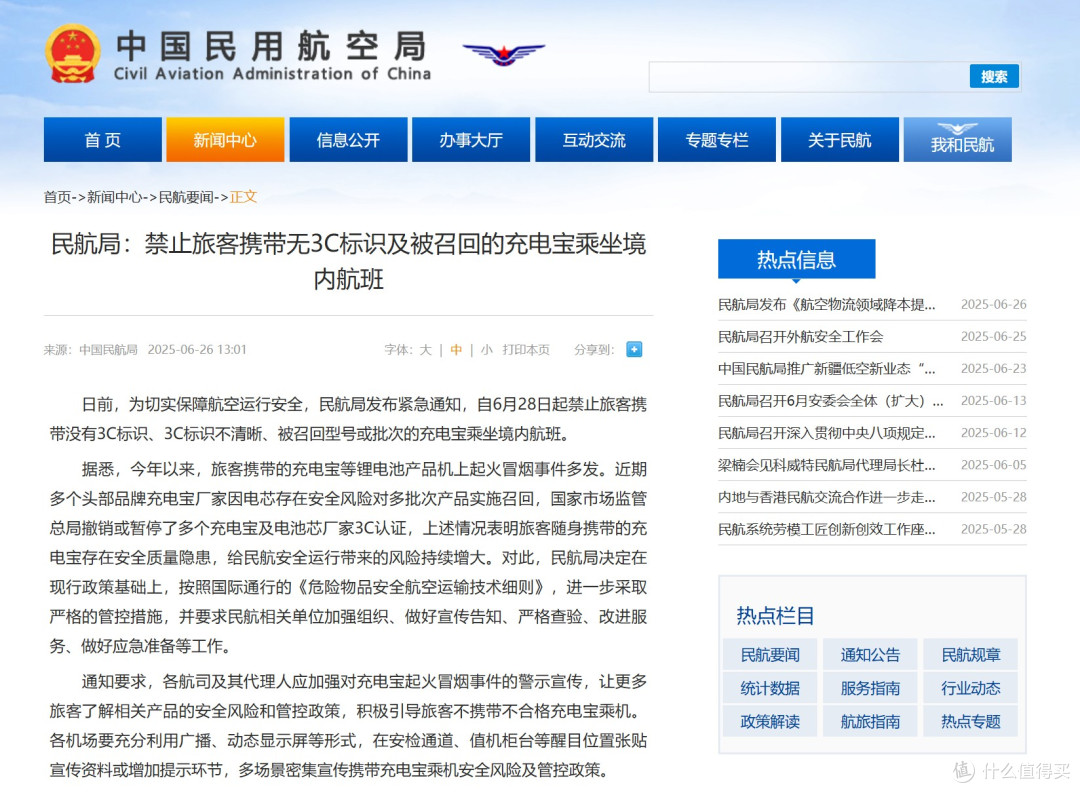Click source text 来源：中国民航局

pyautogui.click(x=91, y=350)
